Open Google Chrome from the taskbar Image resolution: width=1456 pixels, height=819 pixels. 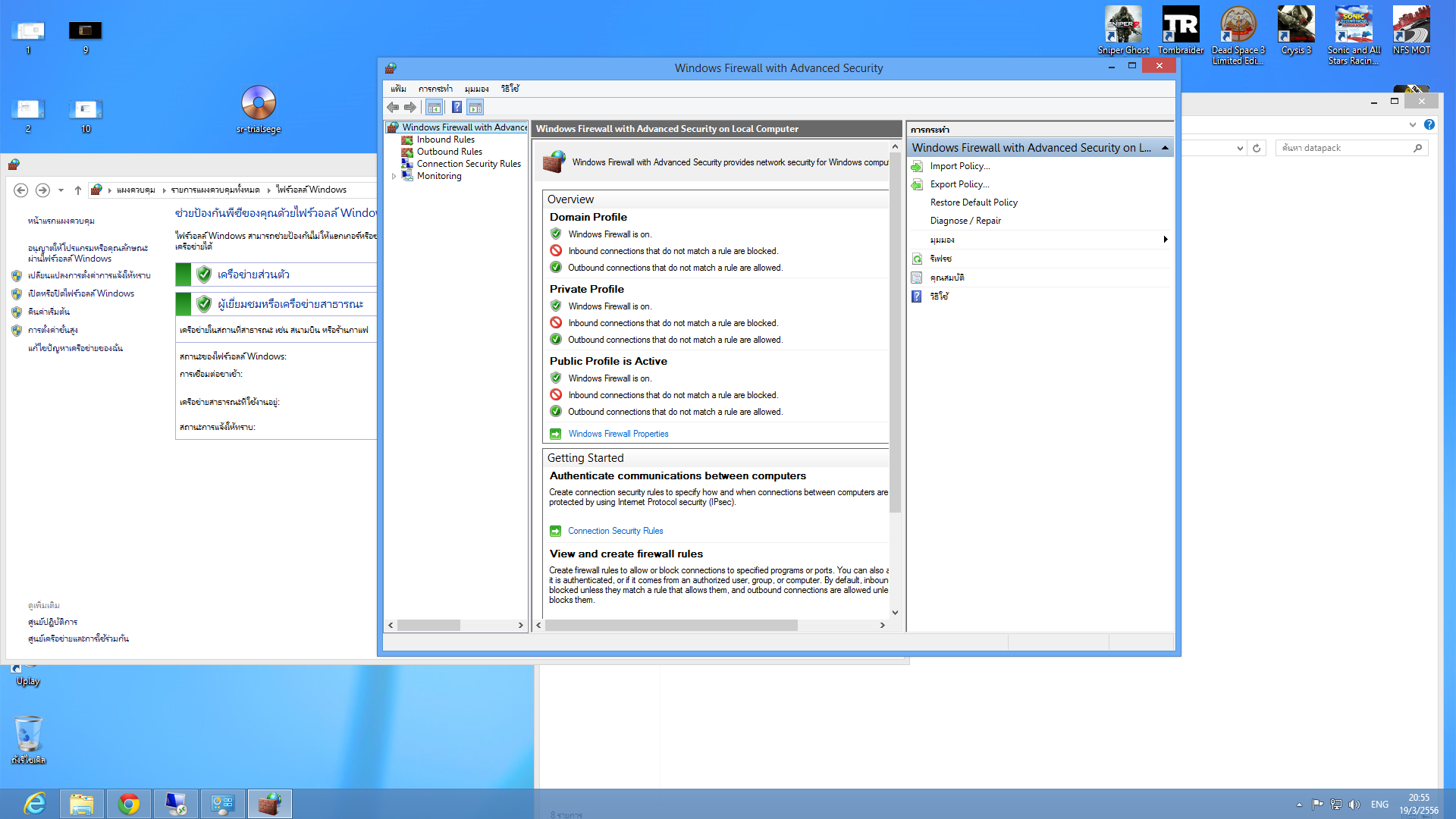pos(129,804)
